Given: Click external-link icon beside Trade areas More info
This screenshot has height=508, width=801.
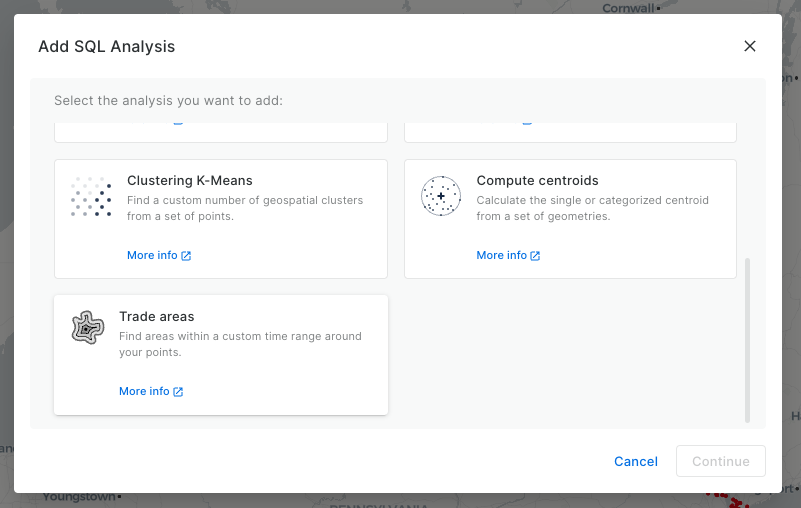Looking at the screenshot, I should pyautogui.click(x=178, y=392).
